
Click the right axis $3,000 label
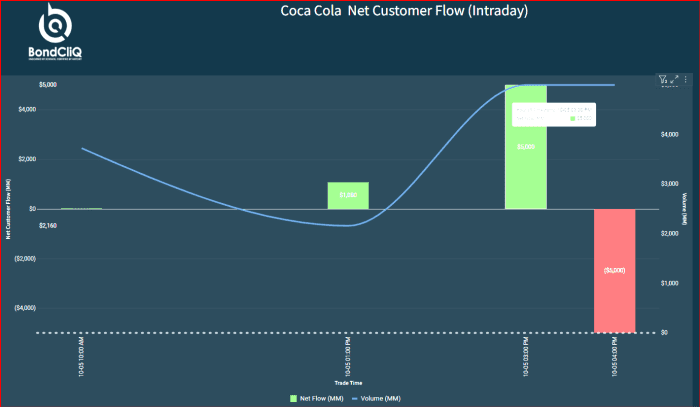[670, 184]
